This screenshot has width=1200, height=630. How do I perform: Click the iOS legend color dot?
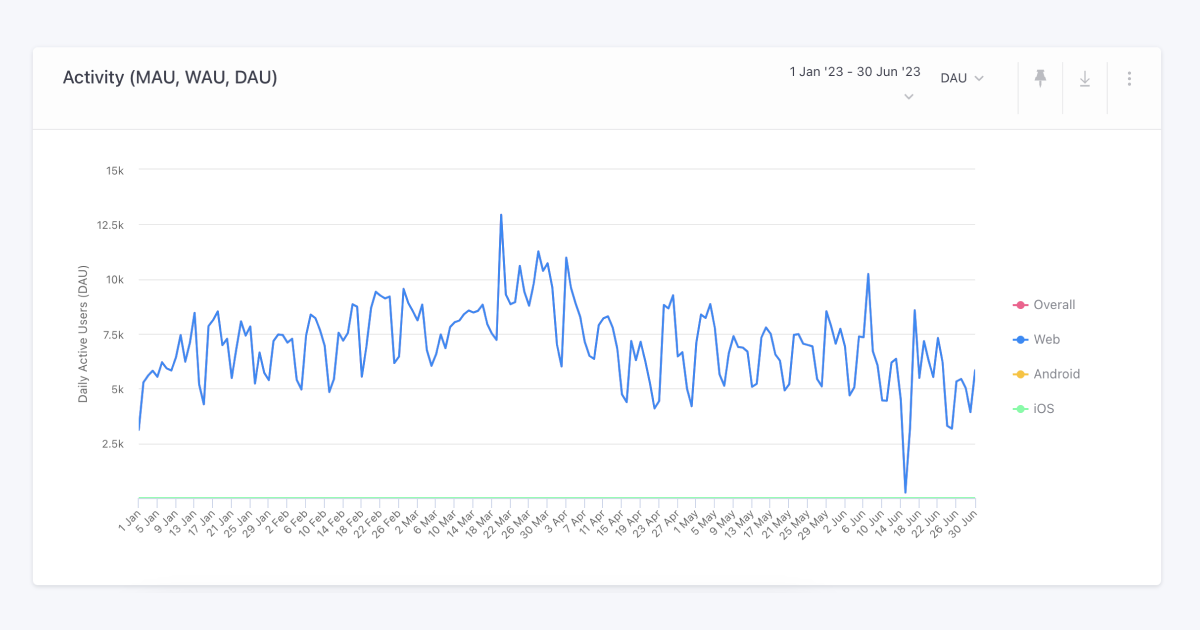coord(1021,408)
